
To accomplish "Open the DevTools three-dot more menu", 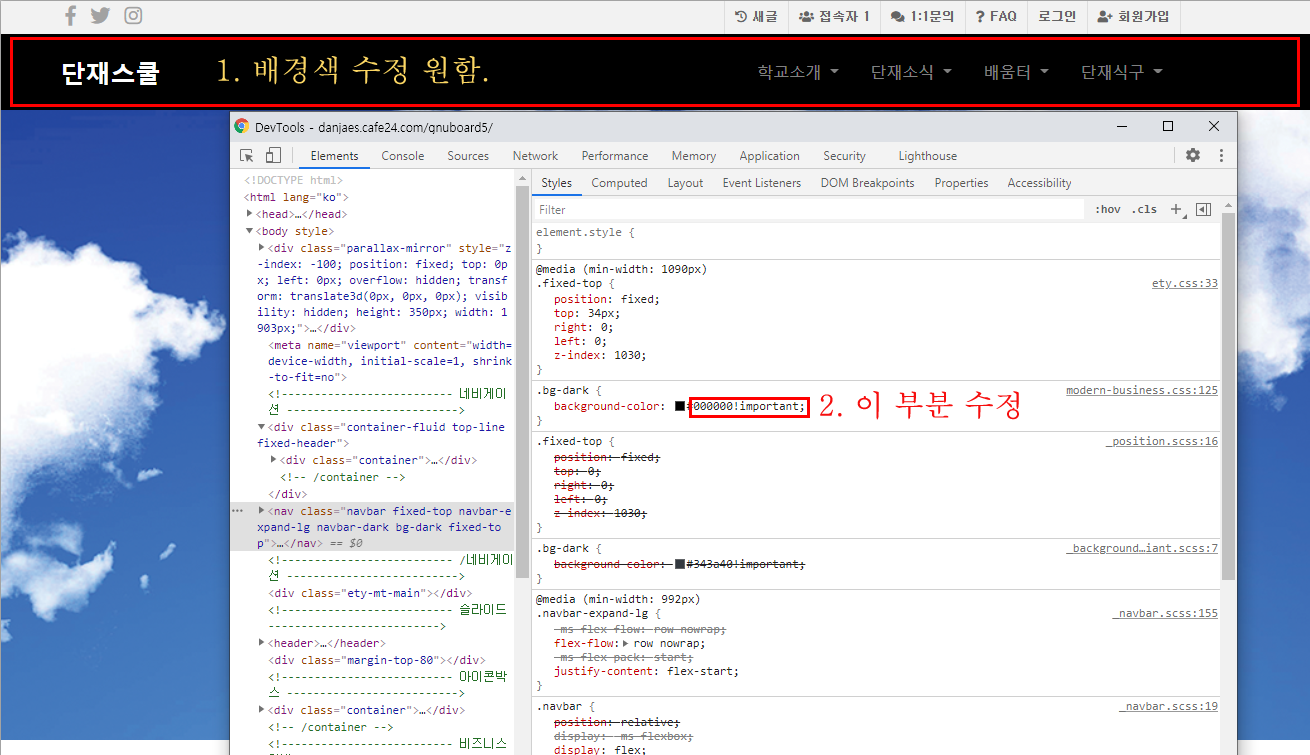I will (x=1221, y=155).
